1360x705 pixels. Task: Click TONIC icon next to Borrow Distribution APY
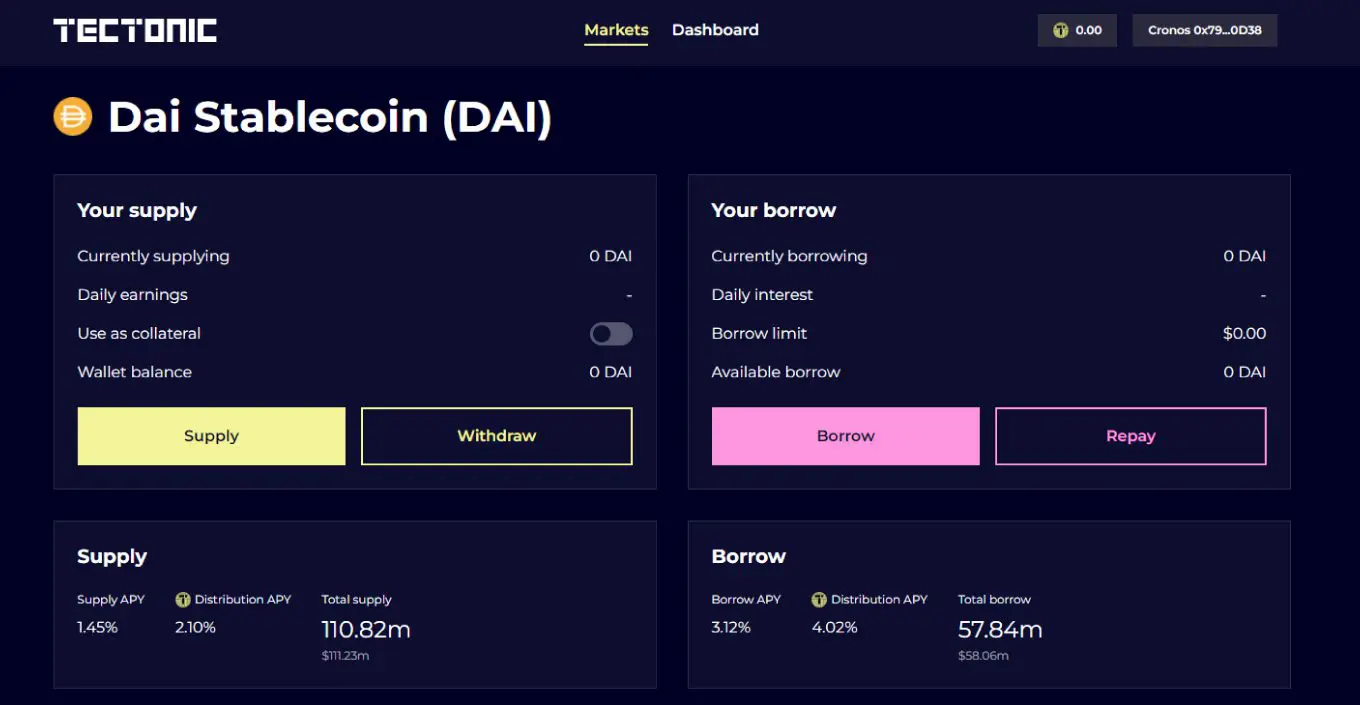click(x=819, y=600)
